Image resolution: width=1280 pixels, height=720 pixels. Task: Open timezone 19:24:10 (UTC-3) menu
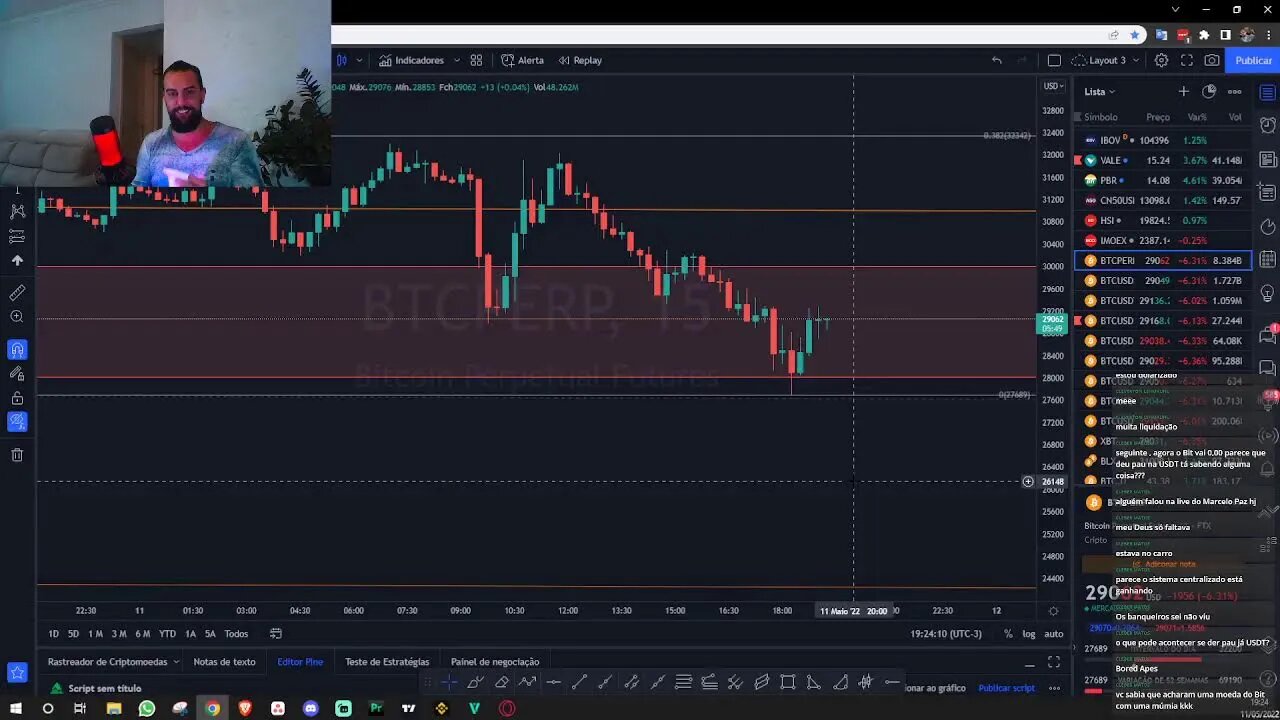coord(946,634)
